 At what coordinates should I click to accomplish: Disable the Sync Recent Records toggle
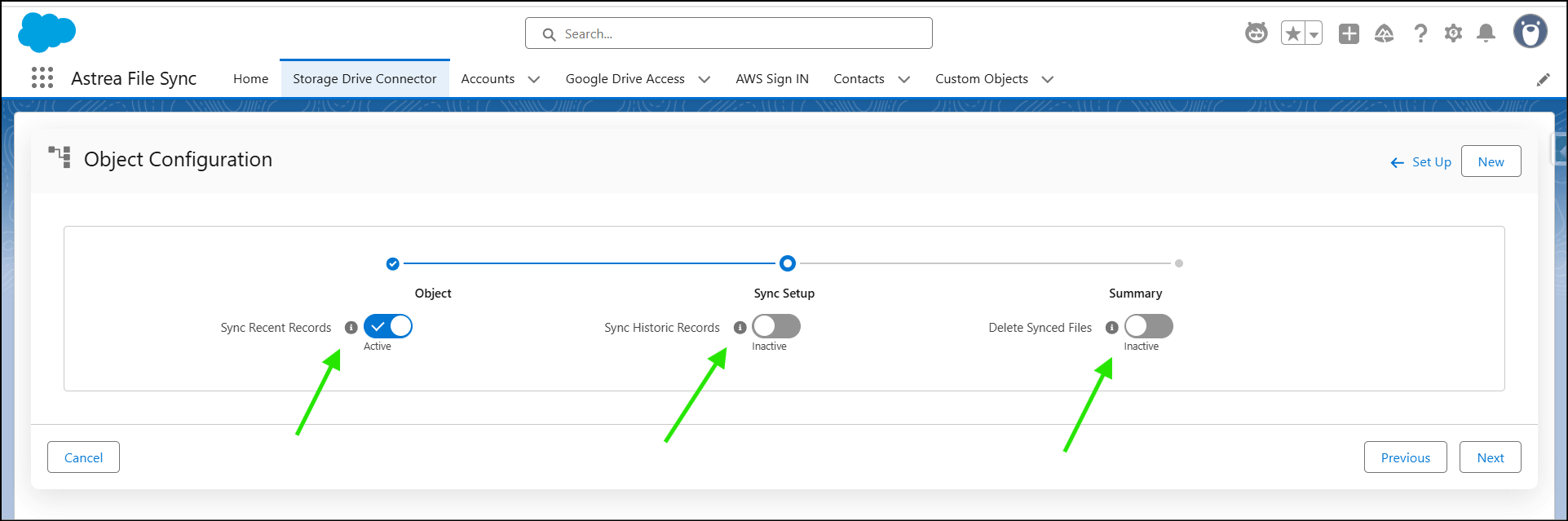pyautogui.click(x=388, y=326)
